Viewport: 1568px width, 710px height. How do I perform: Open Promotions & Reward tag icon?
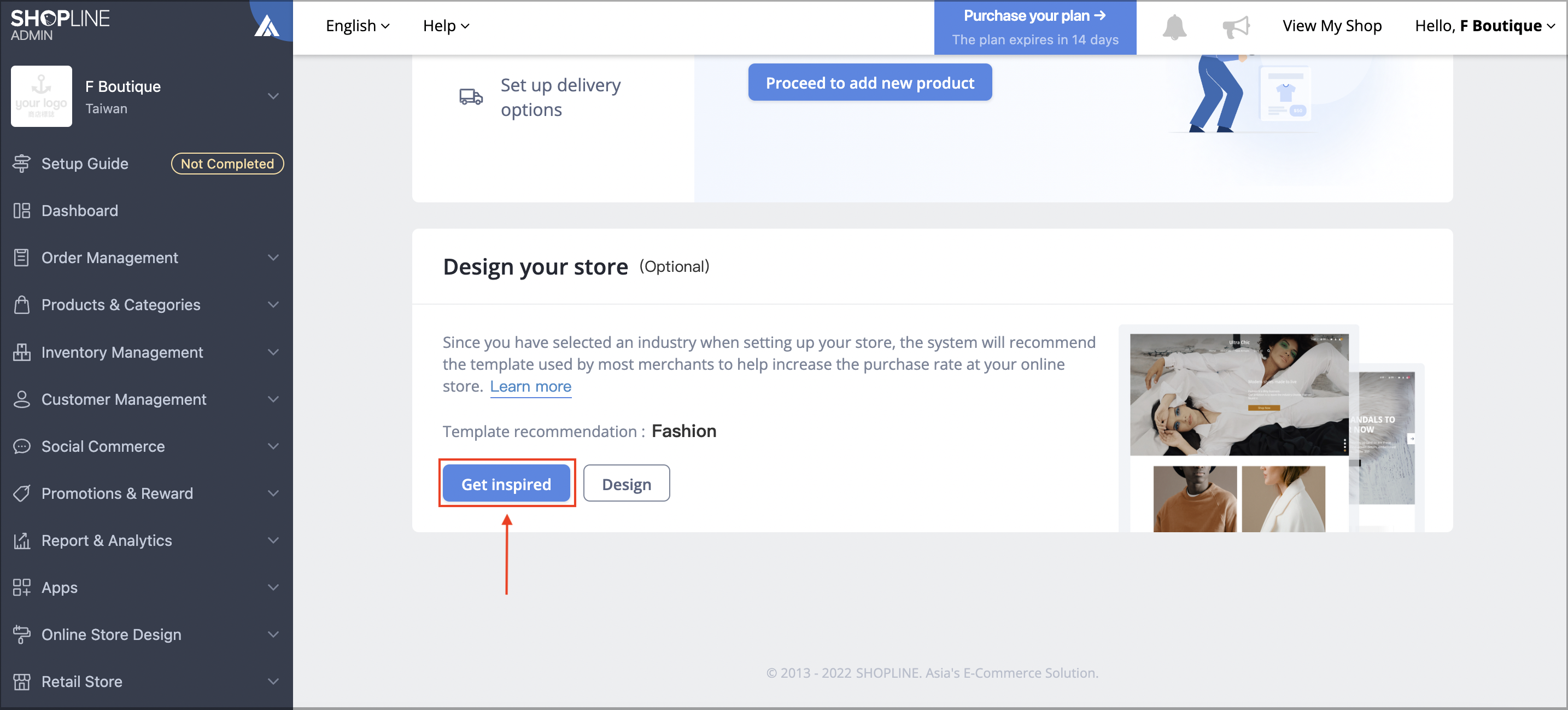click(x=22, y=493)
